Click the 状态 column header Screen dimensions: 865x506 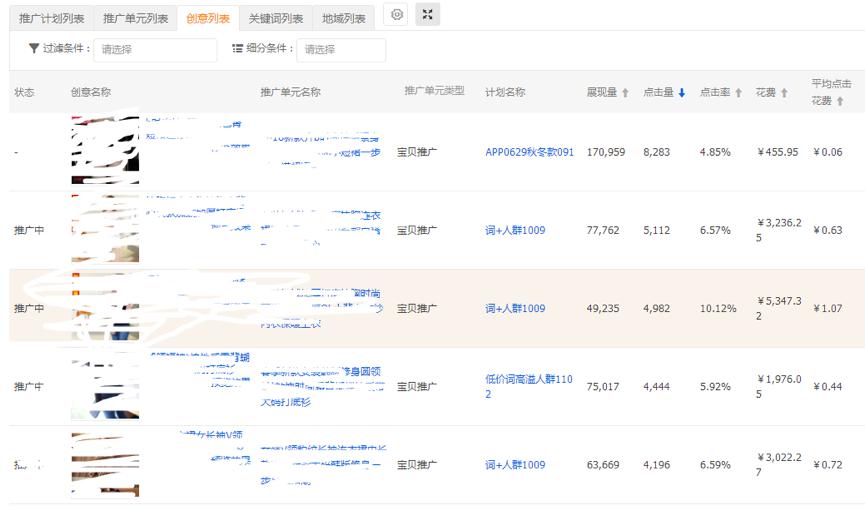24,92
